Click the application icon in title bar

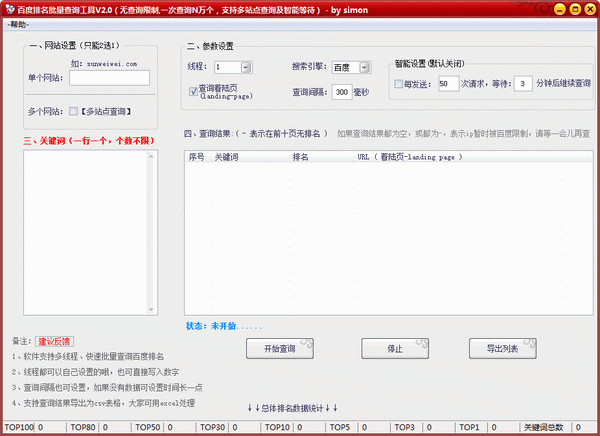[x=10, y=9]
